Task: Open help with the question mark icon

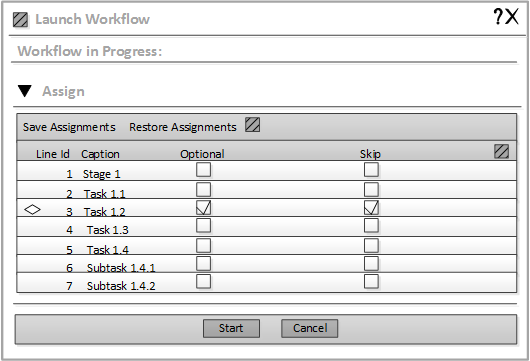Action: pos(498,17)
